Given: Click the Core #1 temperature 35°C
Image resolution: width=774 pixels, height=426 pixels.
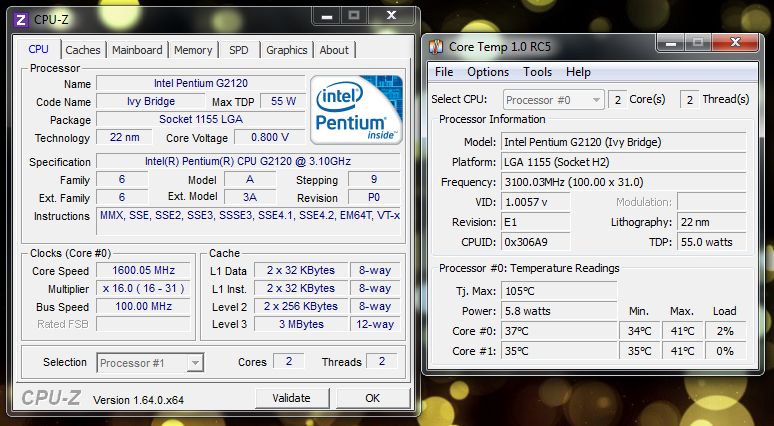Looking at the screenshot, I should [x=559, y=351].
